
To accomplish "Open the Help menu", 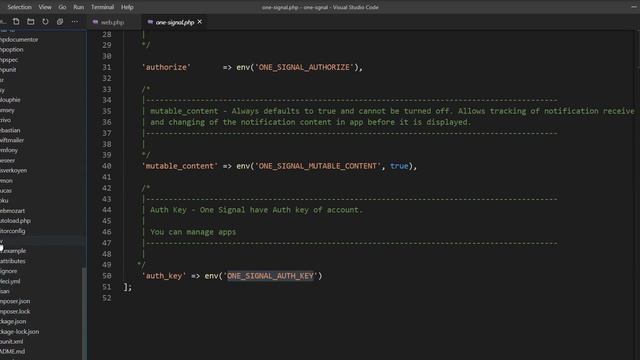I will pyautogui.click(x=127, y=7).
